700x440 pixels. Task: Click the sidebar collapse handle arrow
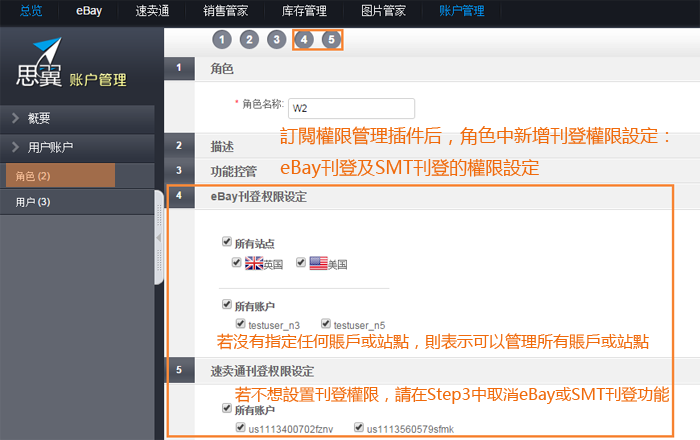pos(159,238)
